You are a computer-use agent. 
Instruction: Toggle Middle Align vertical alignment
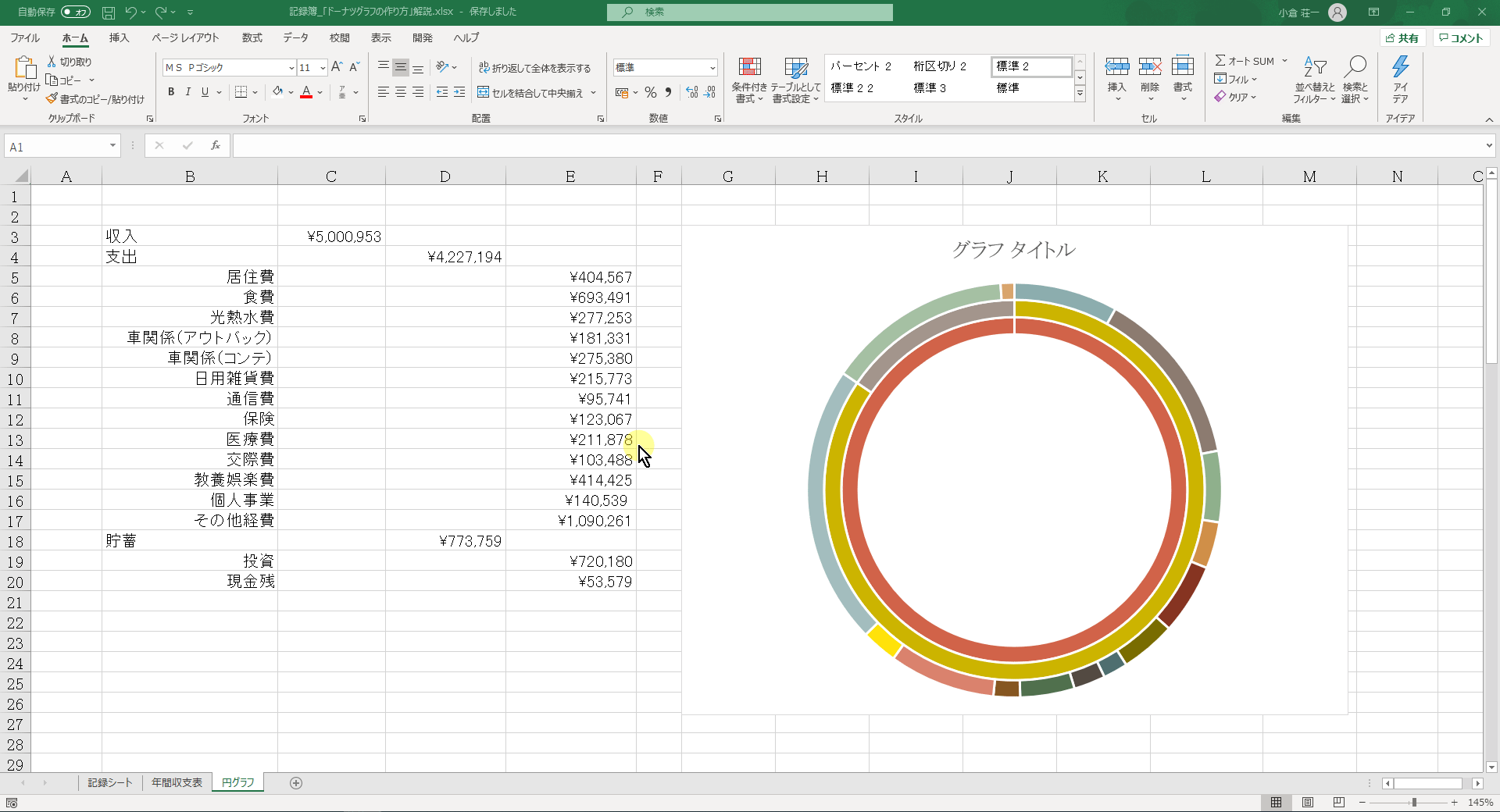pos(401,67)
